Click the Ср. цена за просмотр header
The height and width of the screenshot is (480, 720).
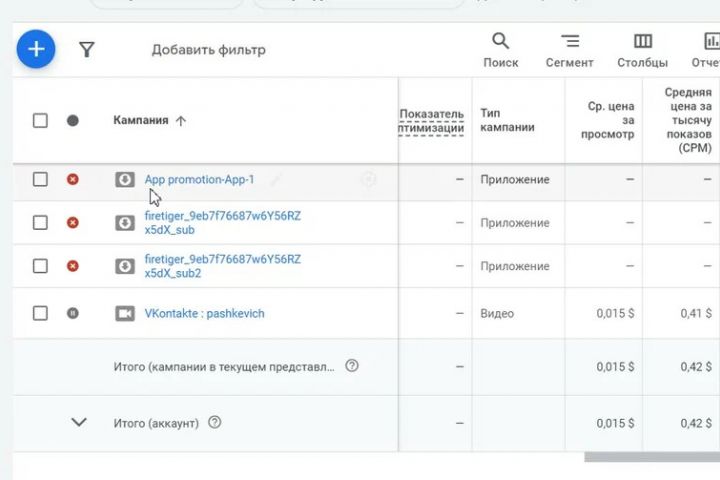pyautogui.click(x=609, y=120)
